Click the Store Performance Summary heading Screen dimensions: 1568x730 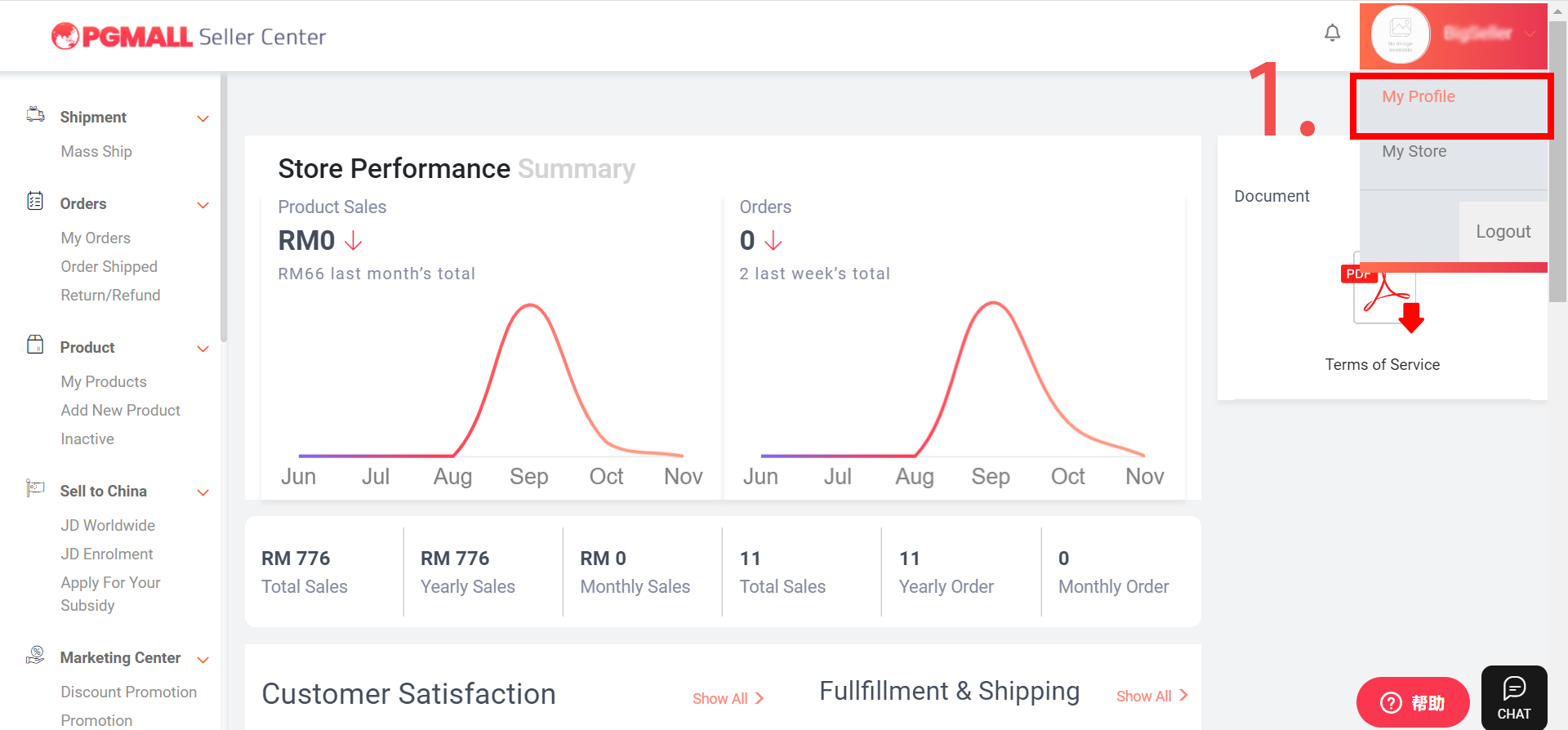[457, 168]
